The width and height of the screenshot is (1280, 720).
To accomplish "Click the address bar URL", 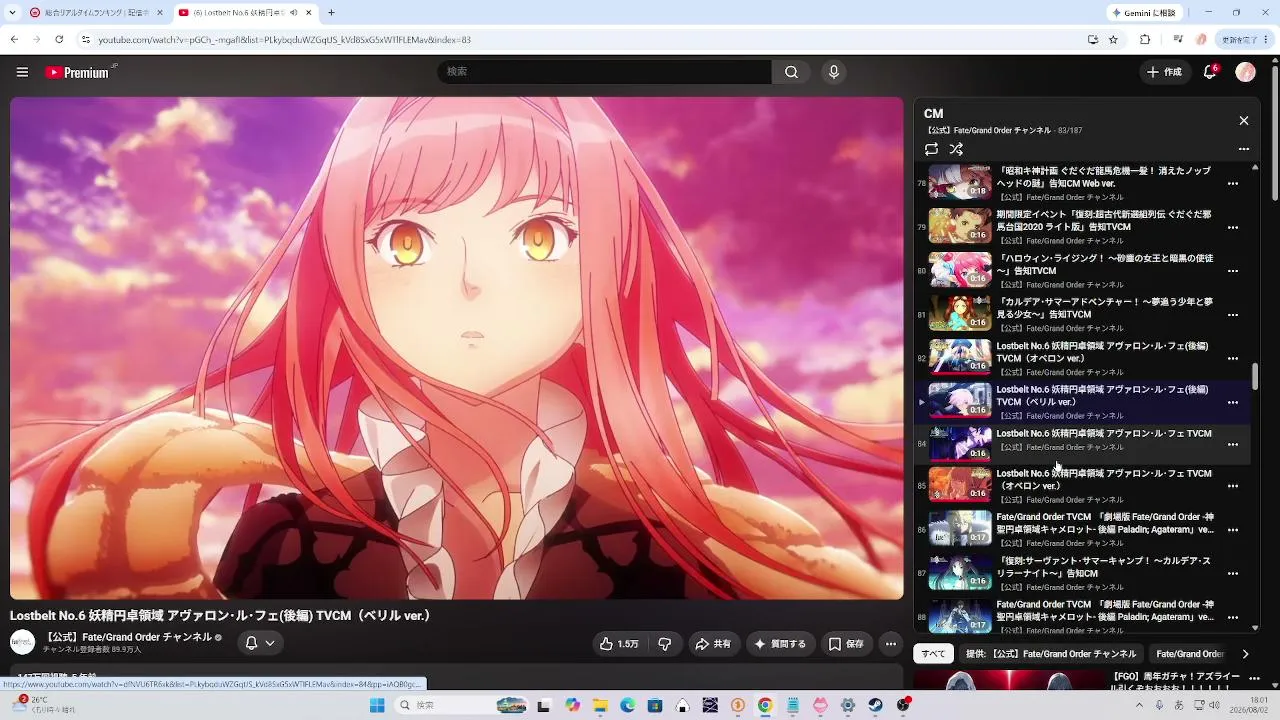I will 285,40.
